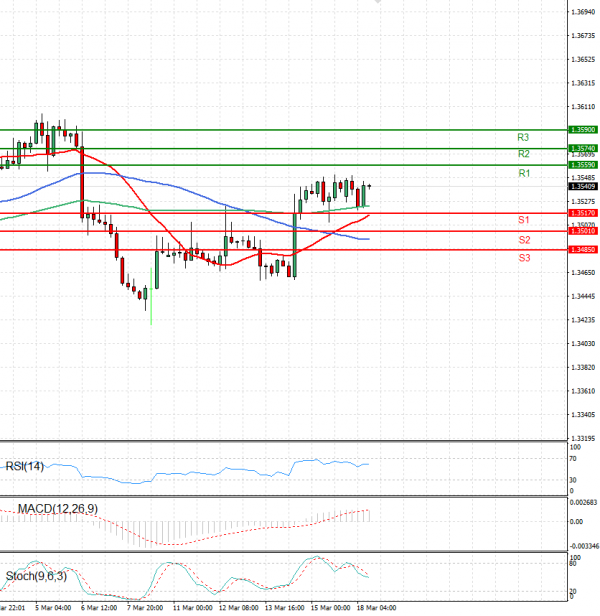Click the 1.33405 price axis value
600x616 pixels.
click(583, 415)
